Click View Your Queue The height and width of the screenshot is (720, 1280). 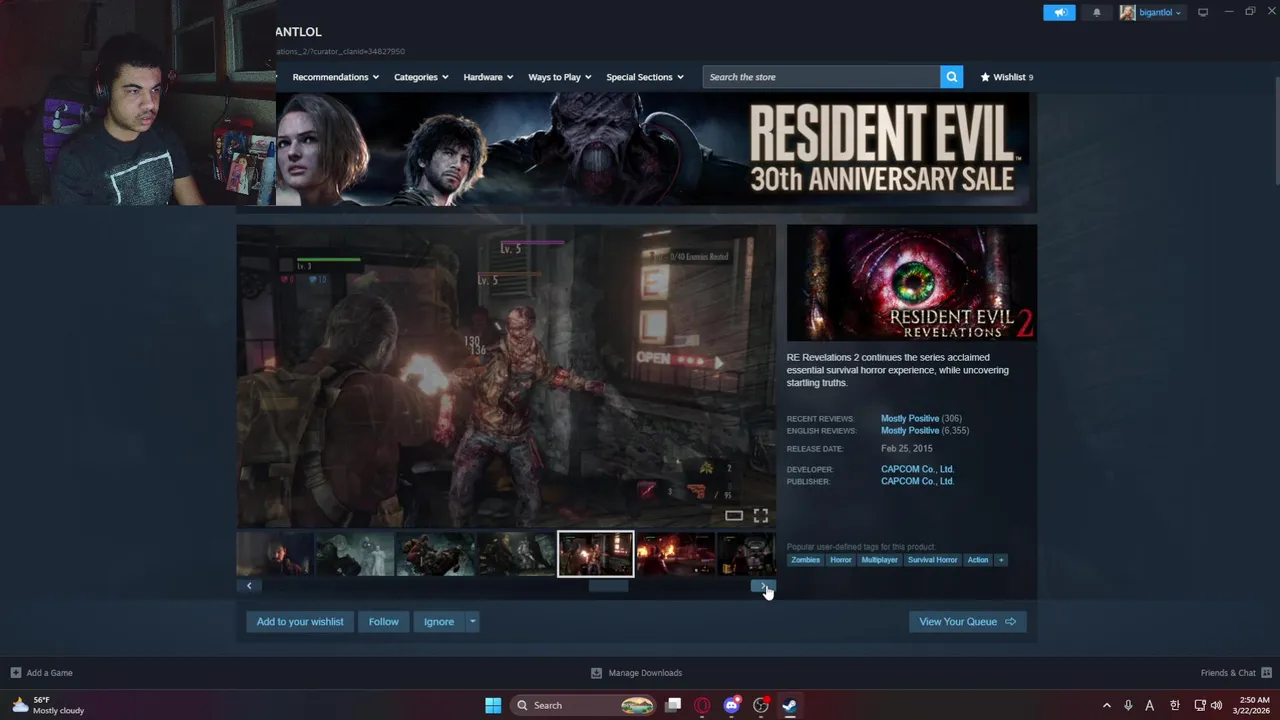coord(967,622)
